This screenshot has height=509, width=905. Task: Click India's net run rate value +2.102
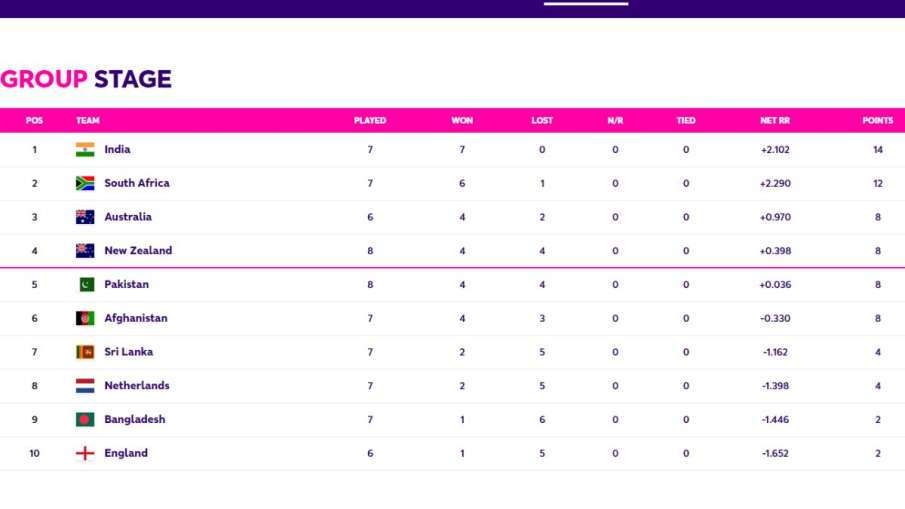(775, 150)
